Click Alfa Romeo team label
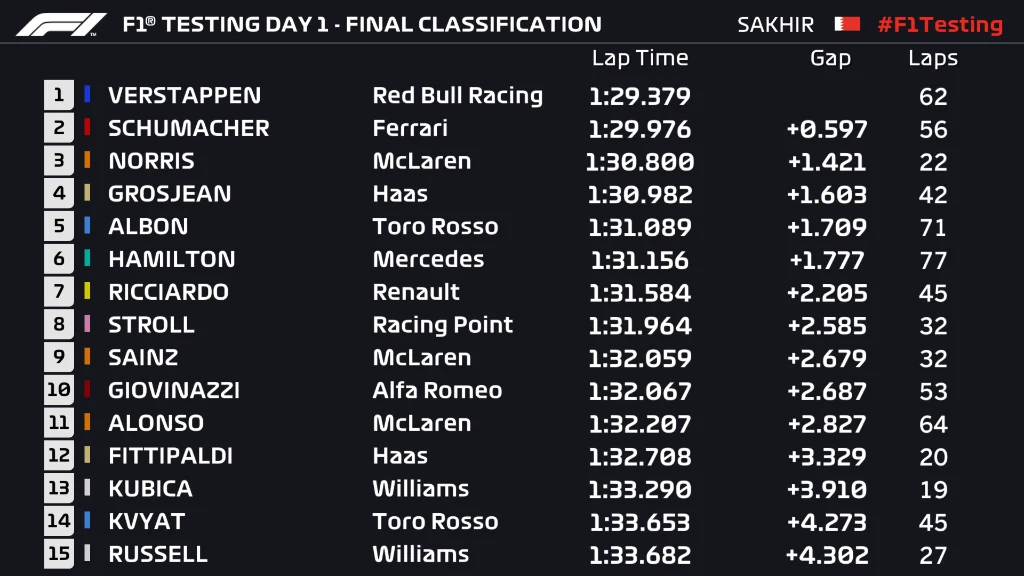The image size is (1024, 576). pos(437,390)
